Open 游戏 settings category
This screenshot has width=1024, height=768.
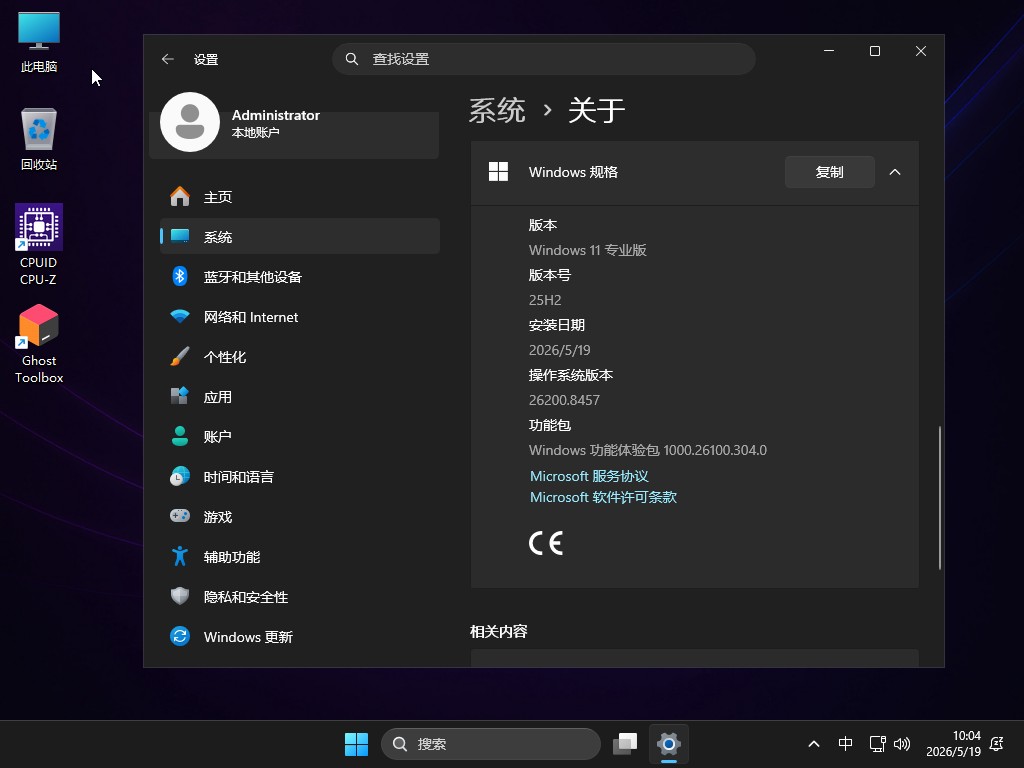[300, 516]
